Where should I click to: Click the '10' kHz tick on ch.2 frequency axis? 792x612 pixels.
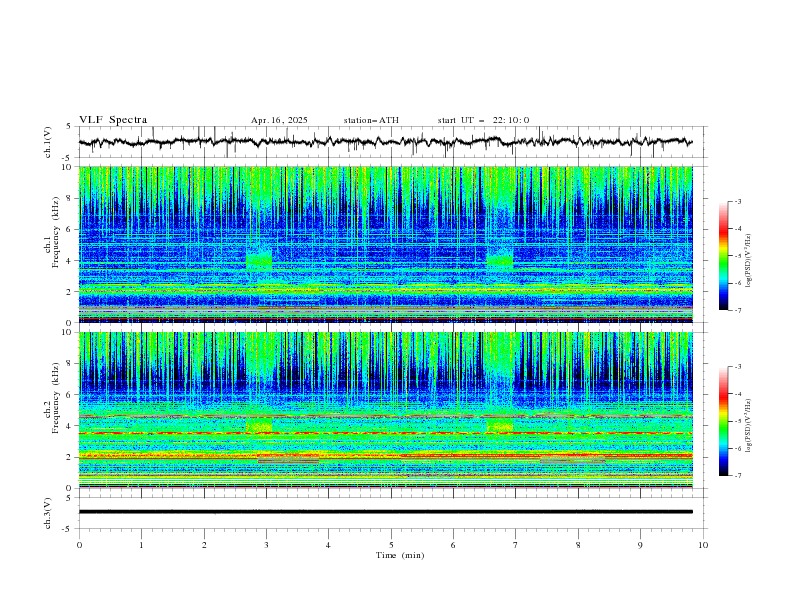tap(68, 332)
